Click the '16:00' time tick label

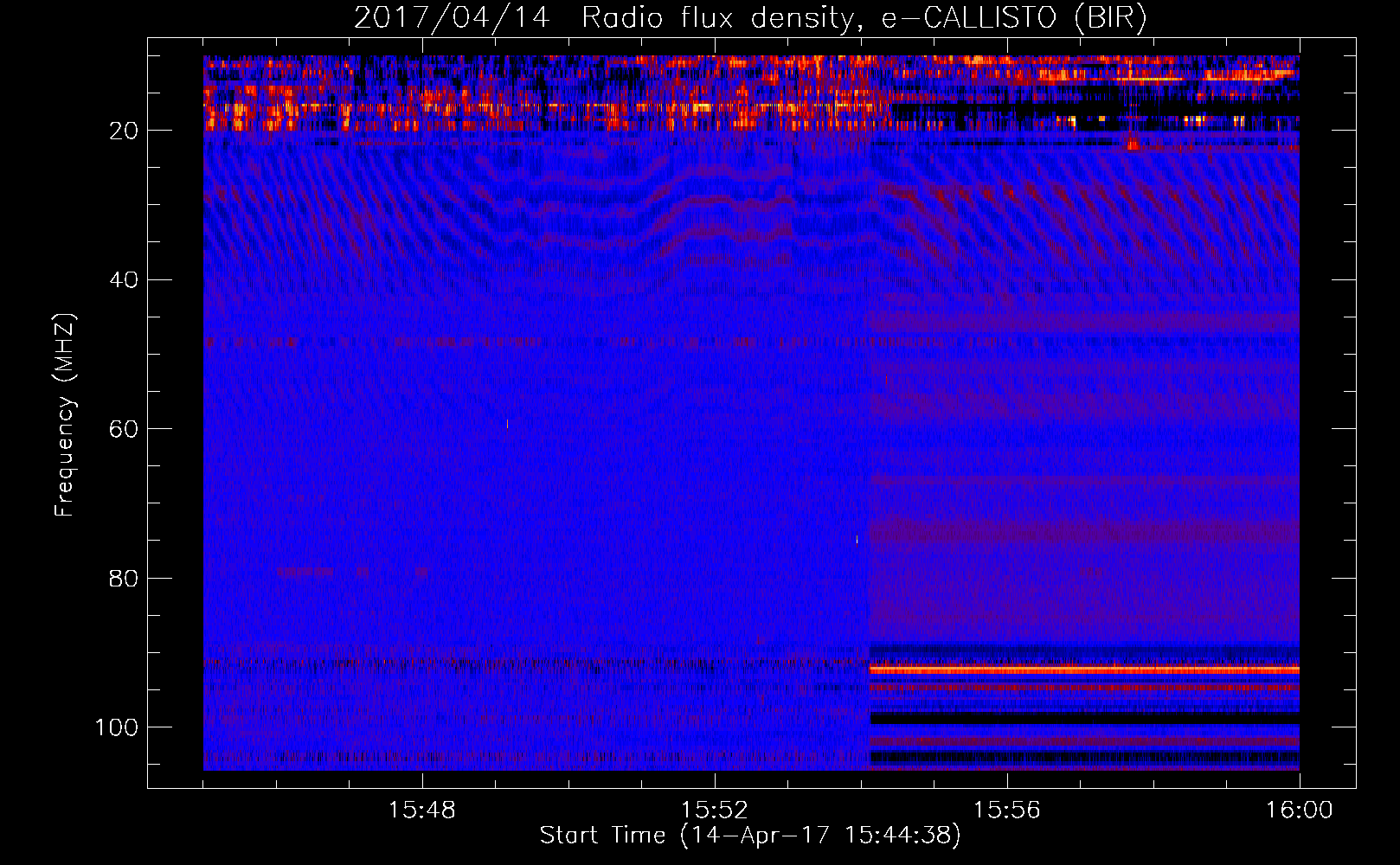(x=1300, y=810)
